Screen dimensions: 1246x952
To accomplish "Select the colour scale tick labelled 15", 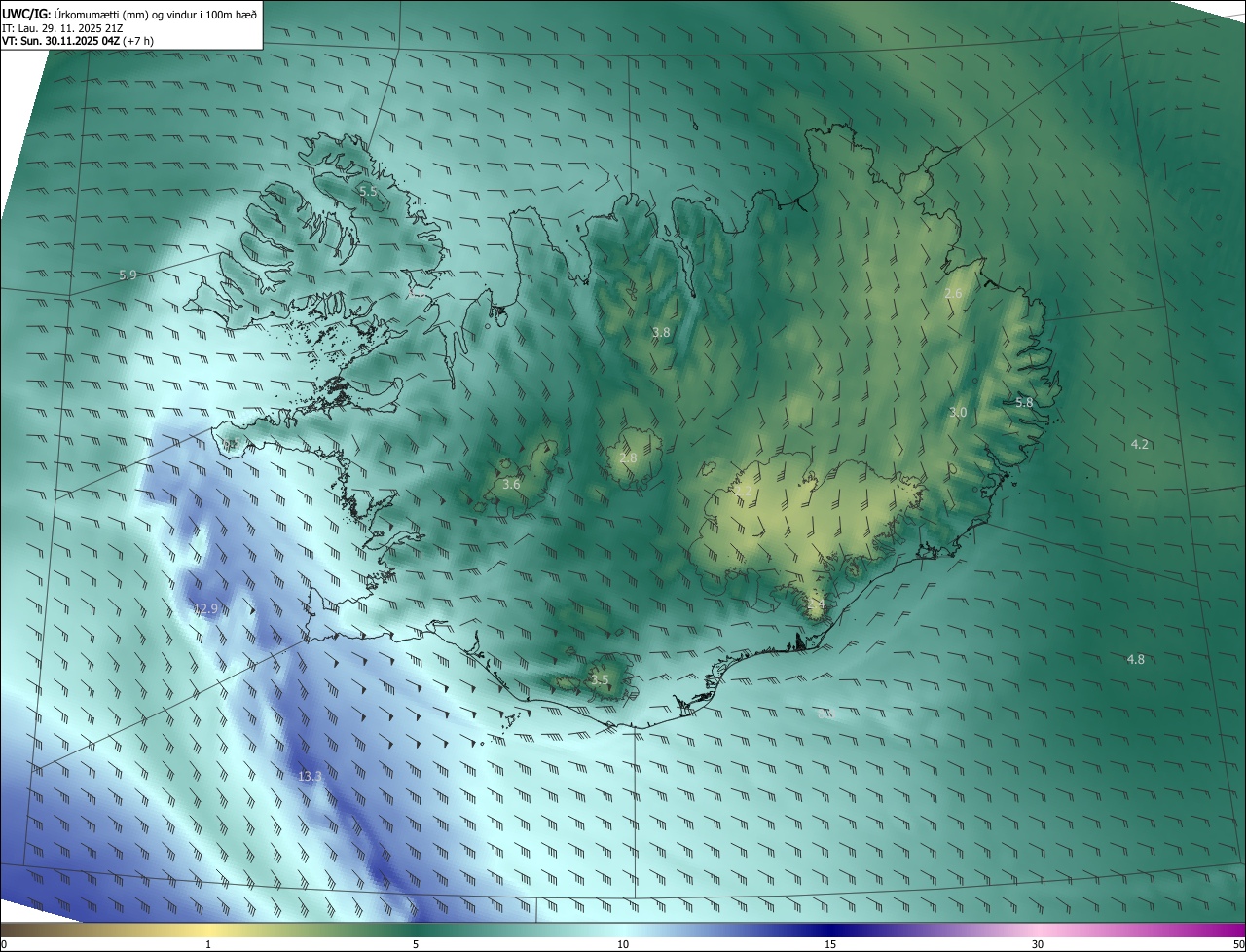I will 830,944.
